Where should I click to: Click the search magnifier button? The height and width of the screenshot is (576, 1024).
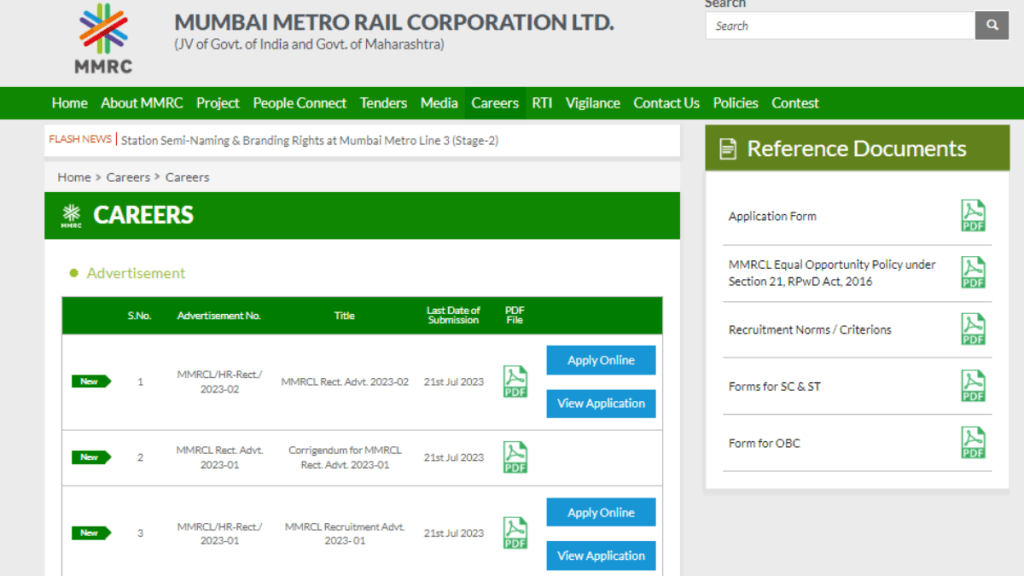click(991, 25)
